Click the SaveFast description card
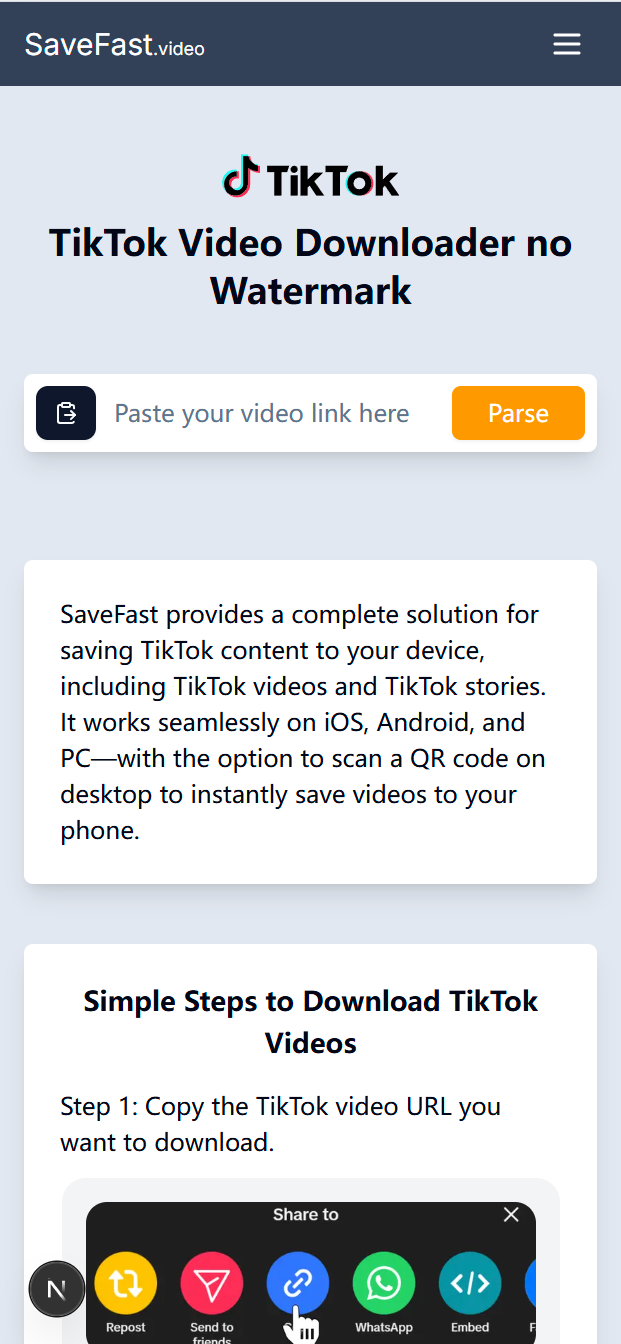The image size is (621, 1344). pyautogui.click(x=310, y=721)
